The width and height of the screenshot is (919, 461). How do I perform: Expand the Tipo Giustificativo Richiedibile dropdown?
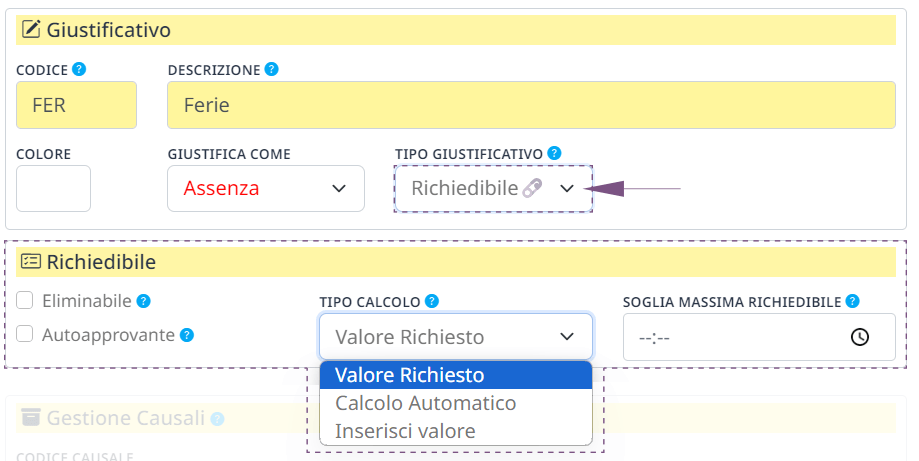[493, 189]
